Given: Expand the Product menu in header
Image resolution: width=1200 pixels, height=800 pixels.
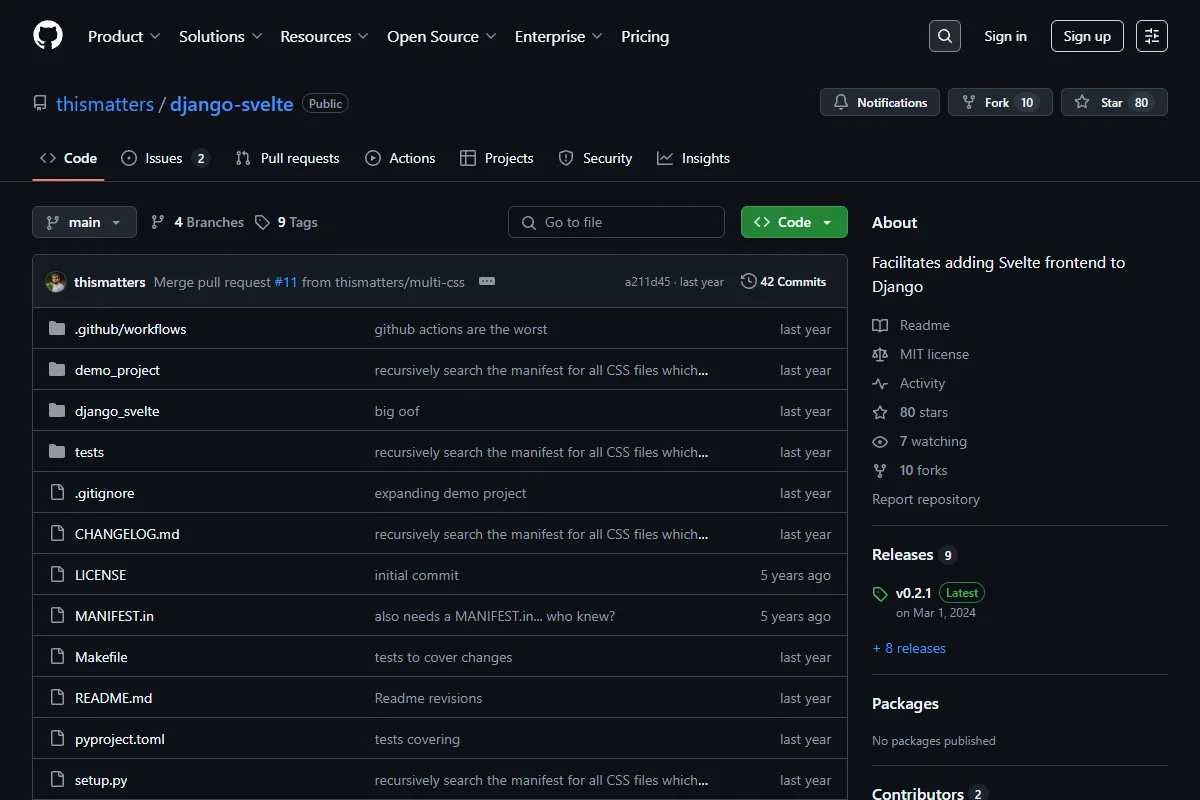Looking at the screenshot, I should tap(124, 36).
